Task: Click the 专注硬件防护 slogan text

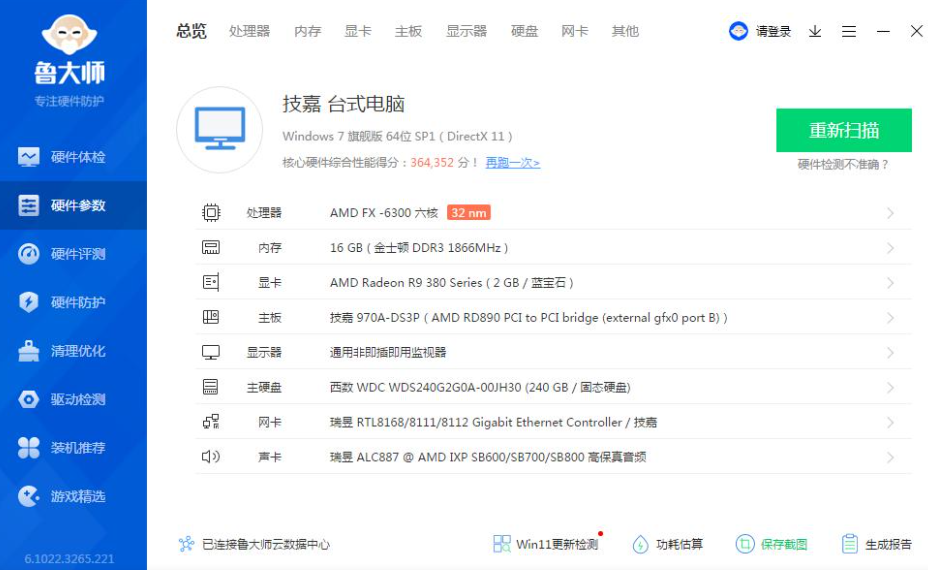Action: click(x=69, y=101)
